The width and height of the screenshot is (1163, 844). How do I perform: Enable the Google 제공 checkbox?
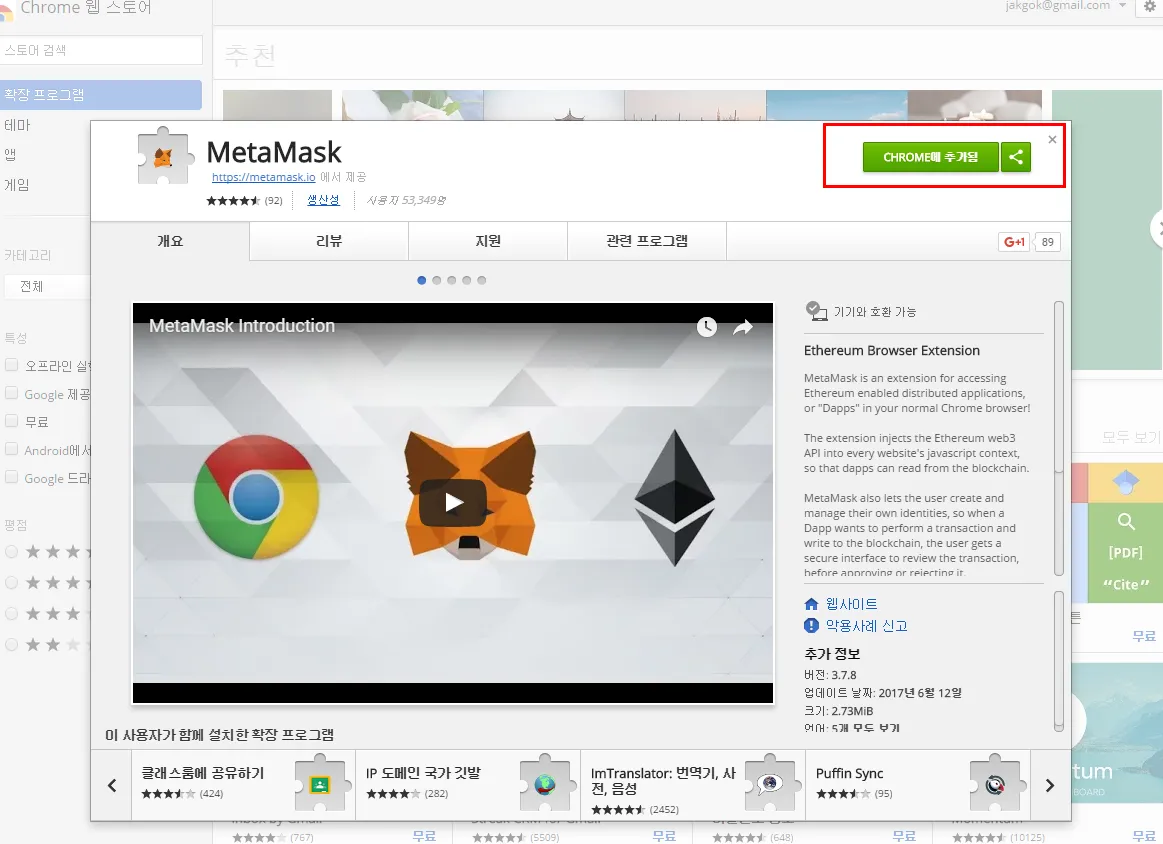11,392
